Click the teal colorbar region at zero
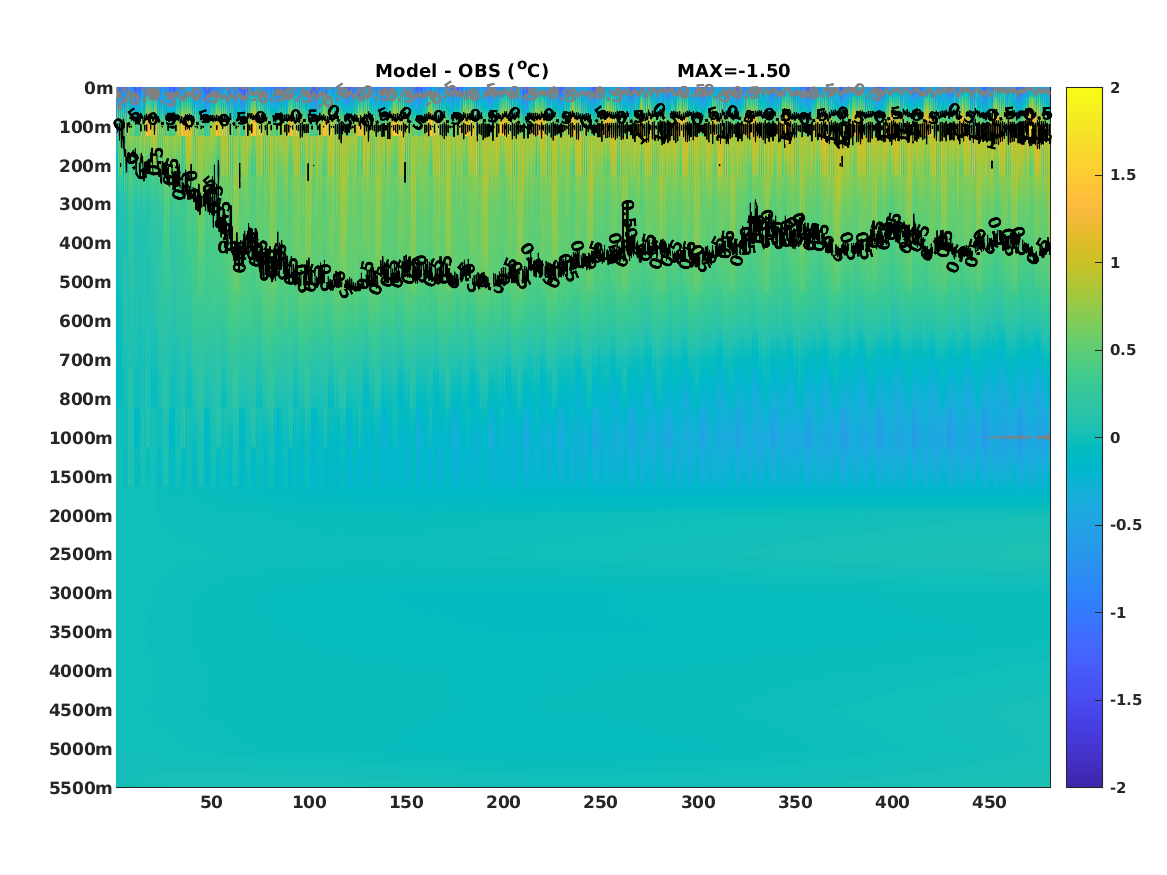 (1084, 438)
